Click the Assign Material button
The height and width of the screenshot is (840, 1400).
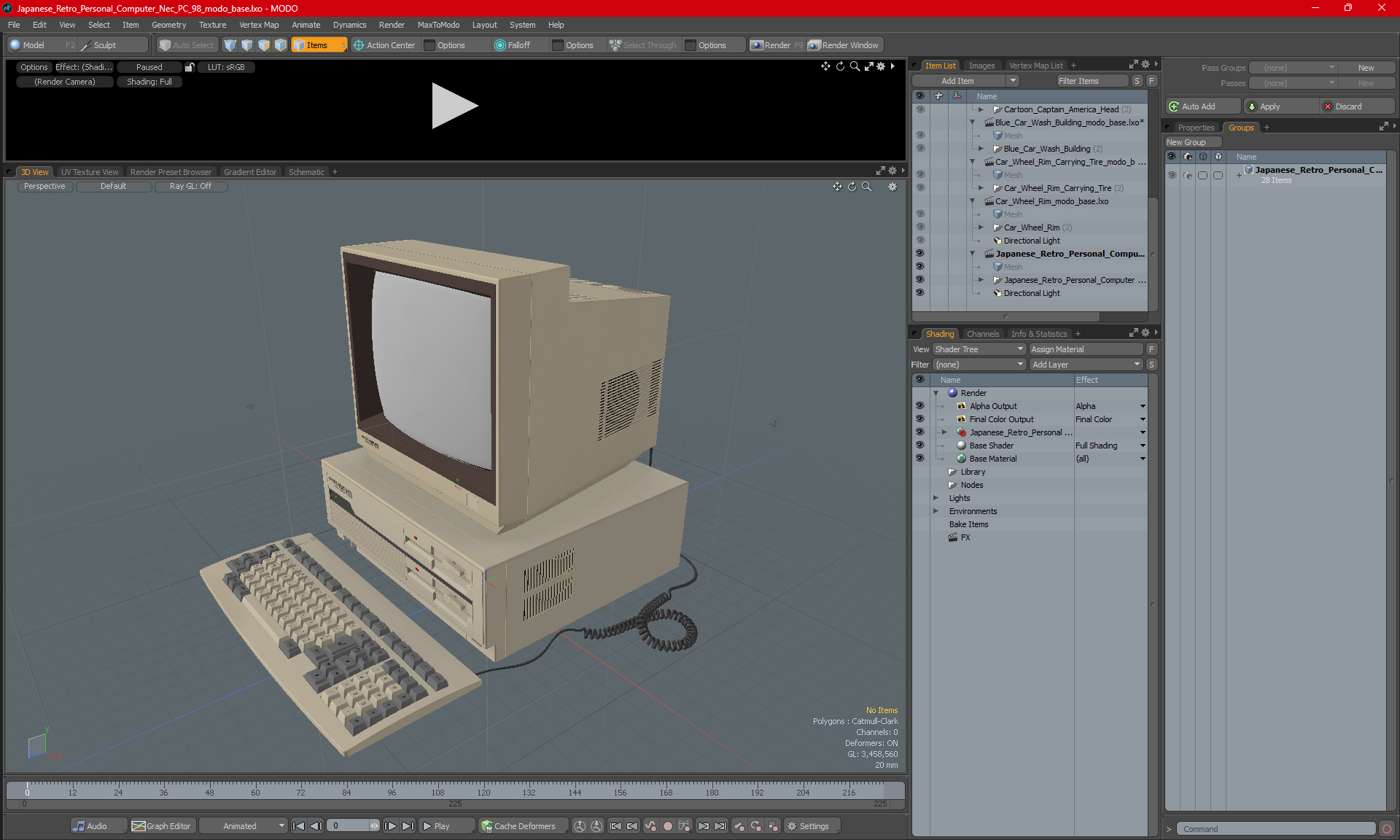click(x=1084, y=349)
